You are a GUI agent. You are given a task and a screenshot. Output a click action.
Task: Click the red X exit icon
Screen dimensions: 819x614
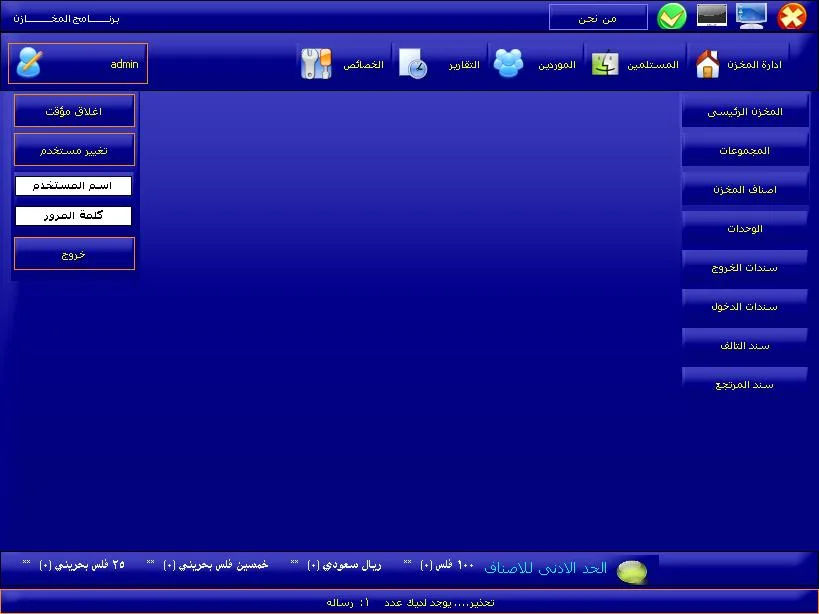(792, 17)
